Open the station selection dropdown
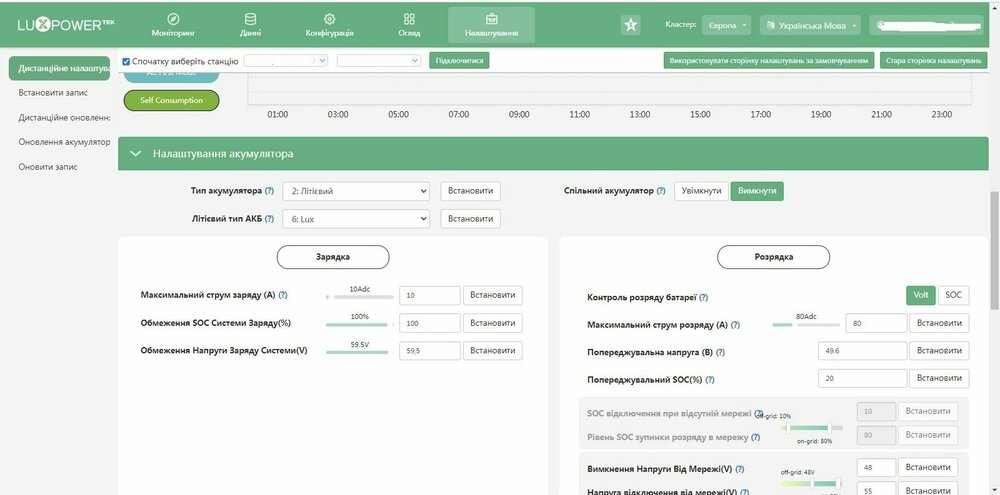The image size is (1000, 495). (x=286, y=61)
